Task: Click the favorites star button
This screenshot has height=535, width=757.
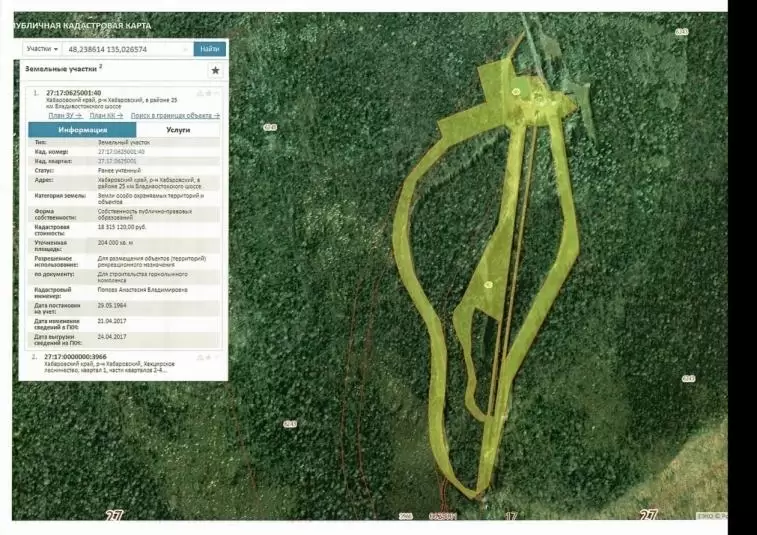Action: point(214,70)
